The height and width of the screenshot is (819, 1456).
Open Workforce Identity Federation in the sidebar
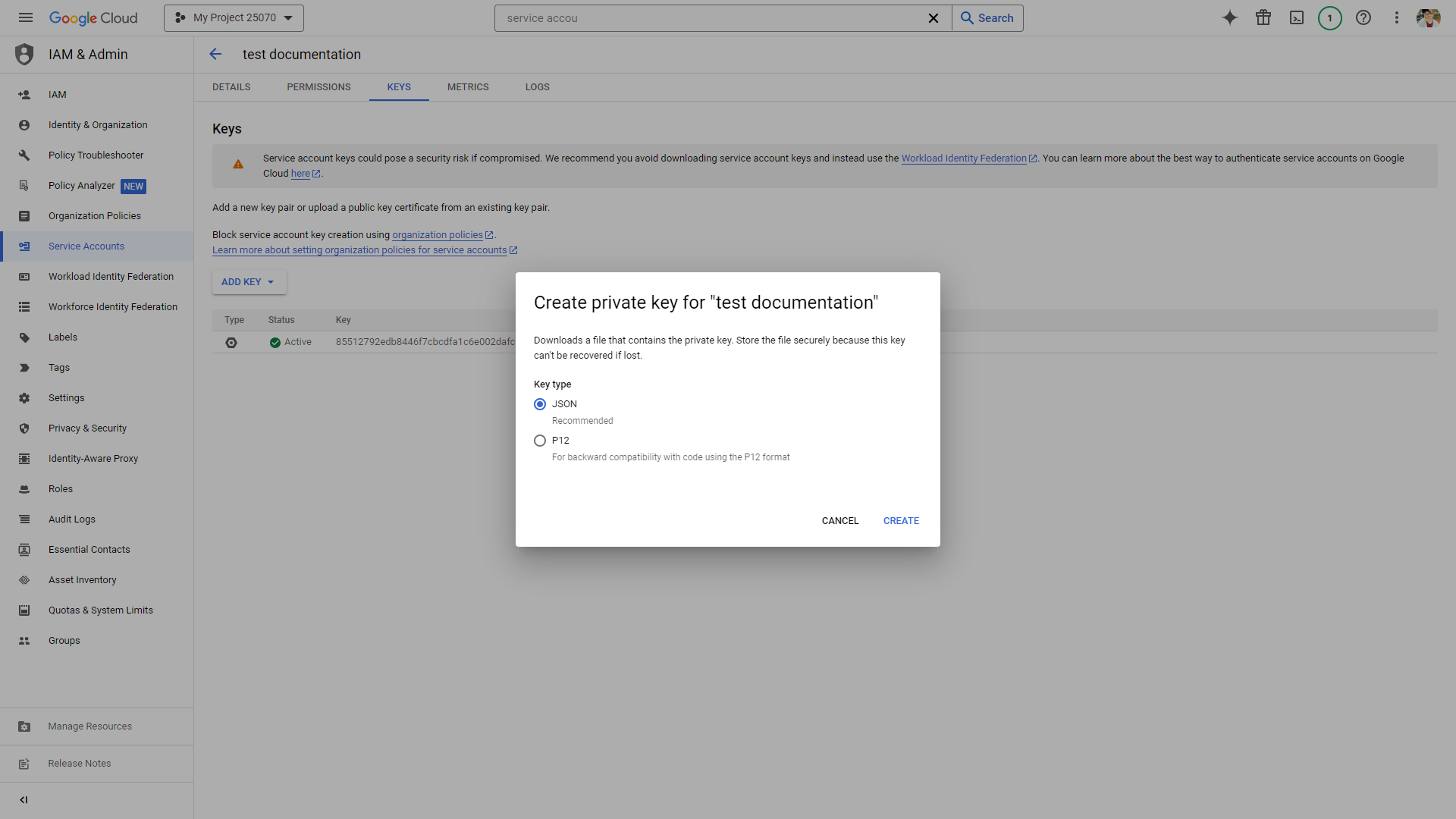pyautogui.click(x=97, y=307)
